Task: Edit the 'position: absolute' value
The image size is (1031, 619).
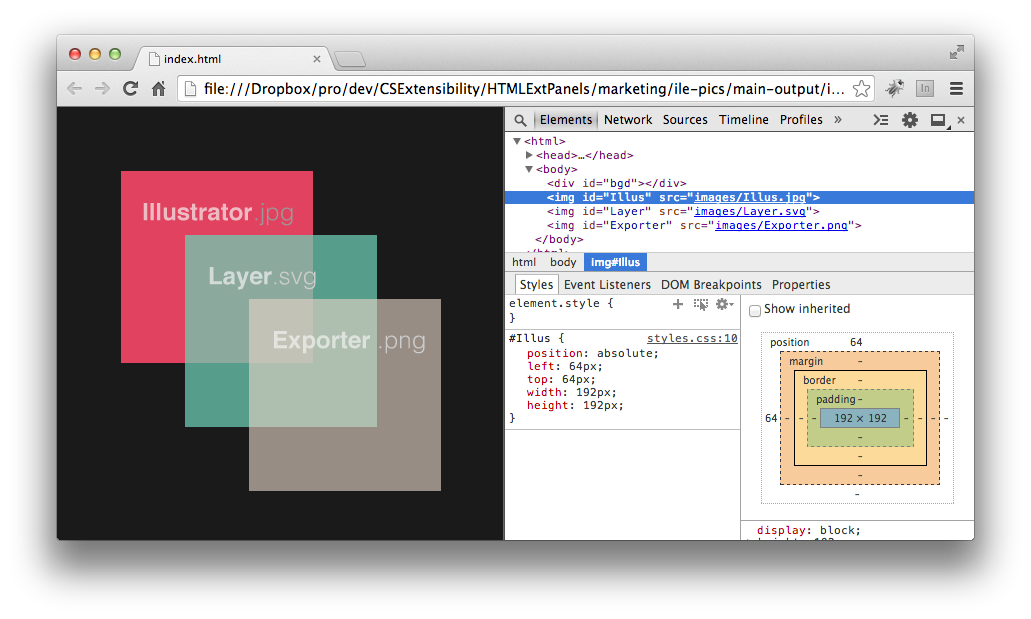Action: [625, 353]
